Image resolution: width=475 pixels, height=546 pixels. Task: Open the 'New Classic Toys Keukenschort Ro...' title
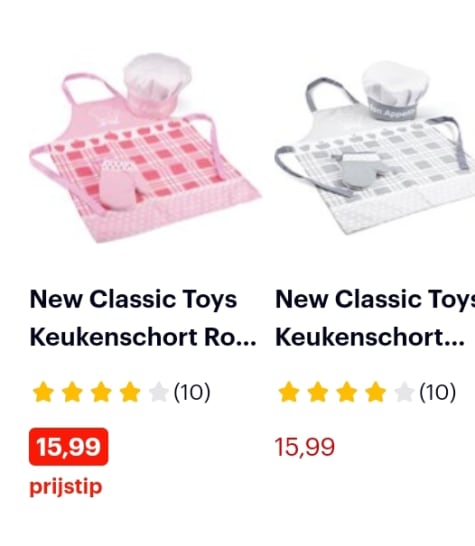(143, 318)
